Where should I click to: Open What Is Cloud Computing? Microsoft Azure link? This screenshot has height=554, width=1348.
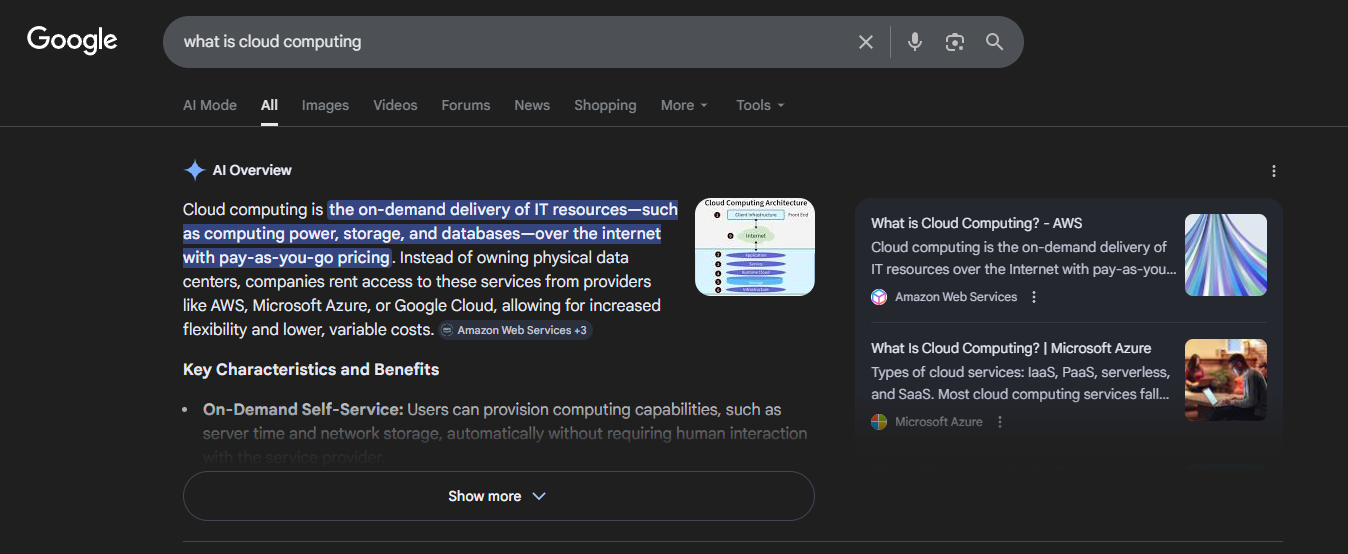tap(1011, 348)
